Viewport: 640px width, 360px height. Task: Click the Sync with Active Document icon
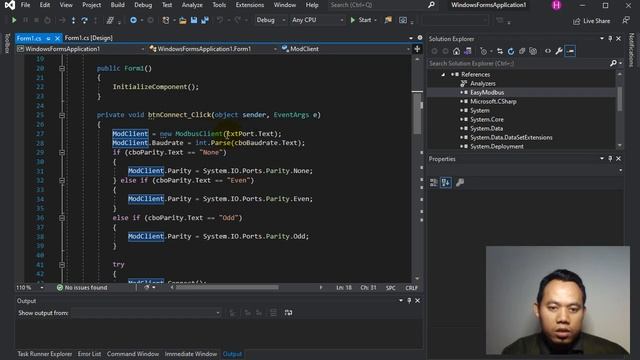tap(500, 51)
